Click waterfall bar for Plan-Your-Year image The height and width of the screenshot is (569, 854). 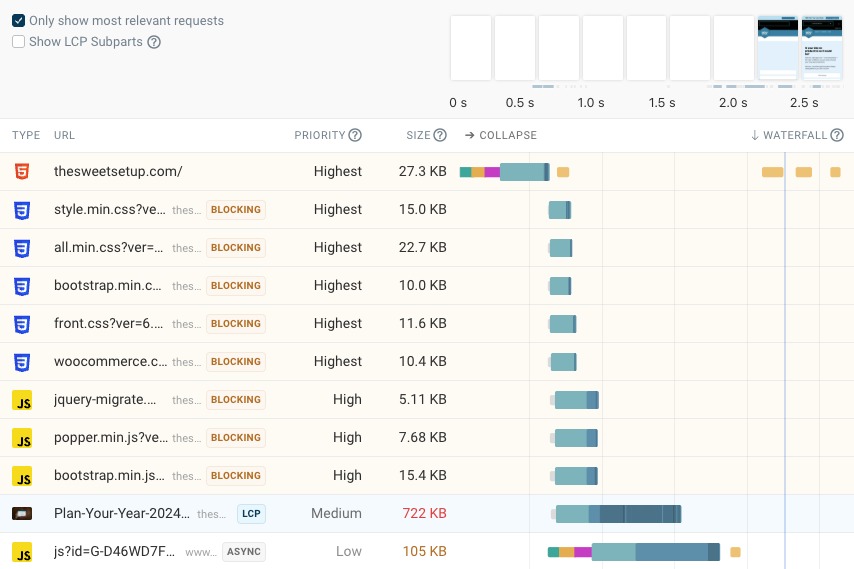[618, 514]
